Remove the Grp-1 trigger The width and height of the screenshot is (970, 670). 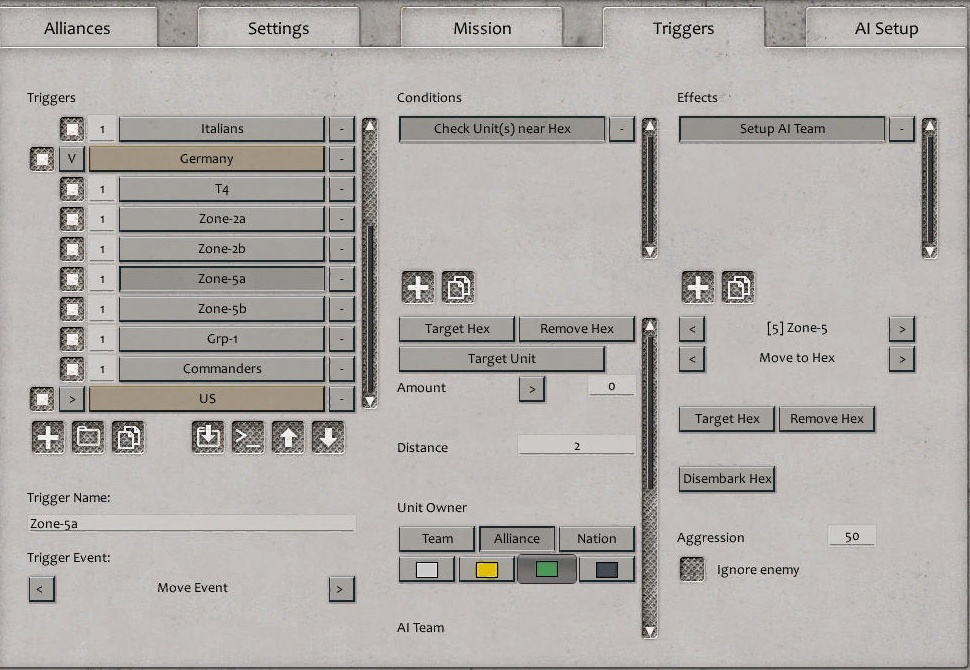point(341,339)
